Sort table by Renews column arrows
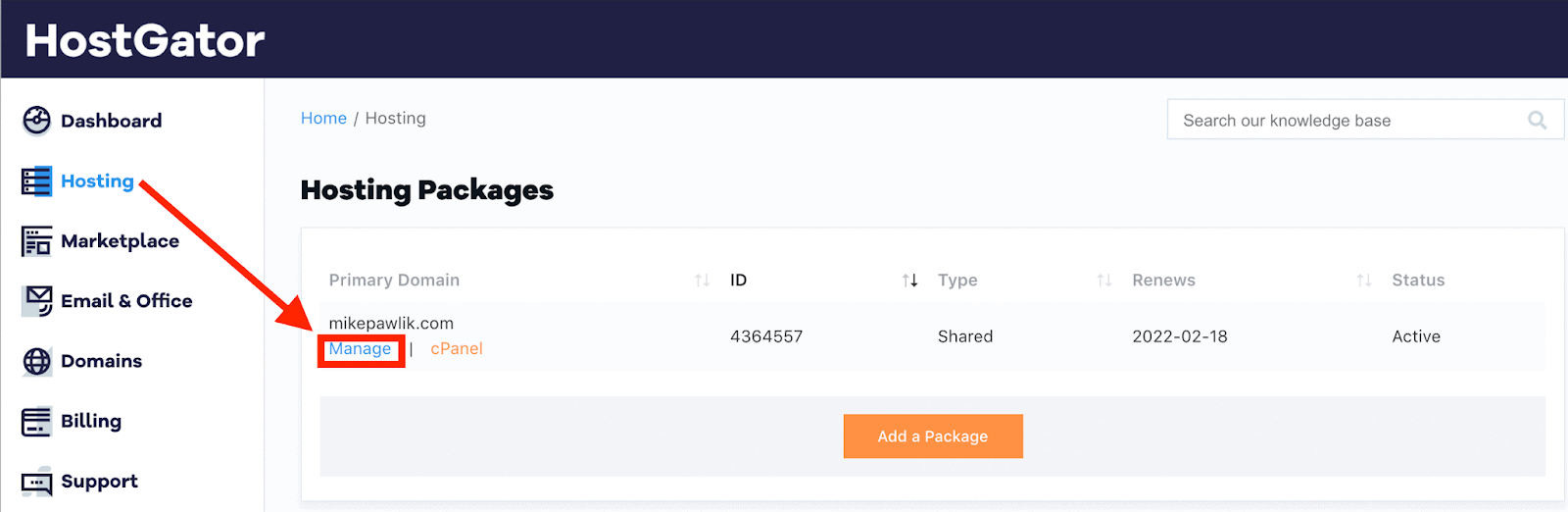Image resolution: width=1568 pixels, height=512 pixels. [x=1363, y=281]
